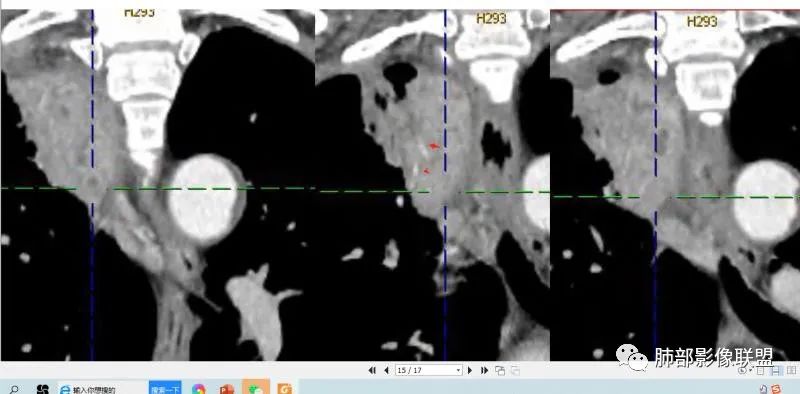Open the WeChat taskbar icon
The height and width of the screenshot is (394, 800).
tap(256, 388)
